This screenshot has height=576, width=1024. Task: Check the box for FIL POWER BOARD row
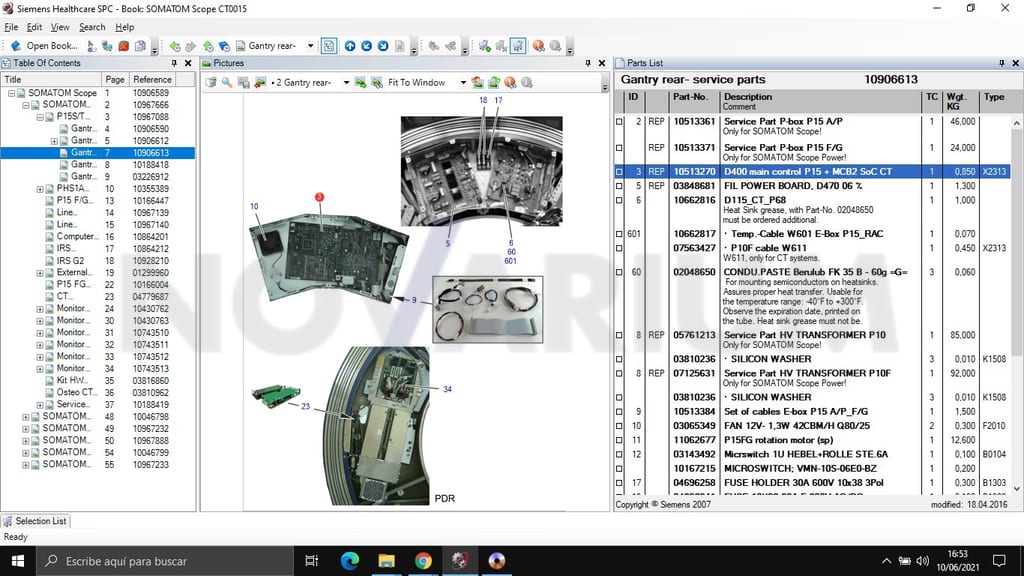(x=619, y=186)
